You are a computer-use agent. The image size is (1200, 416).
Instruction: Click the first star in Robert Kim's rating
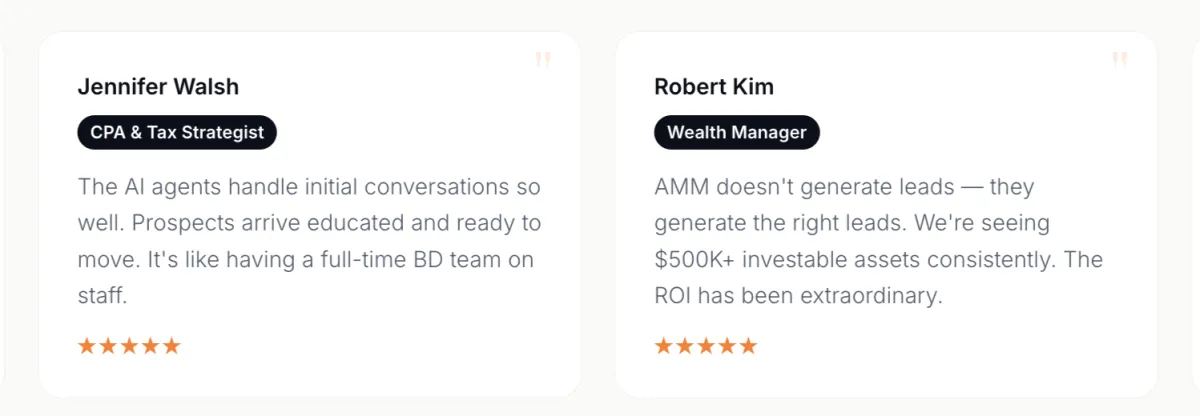point(663,346)
